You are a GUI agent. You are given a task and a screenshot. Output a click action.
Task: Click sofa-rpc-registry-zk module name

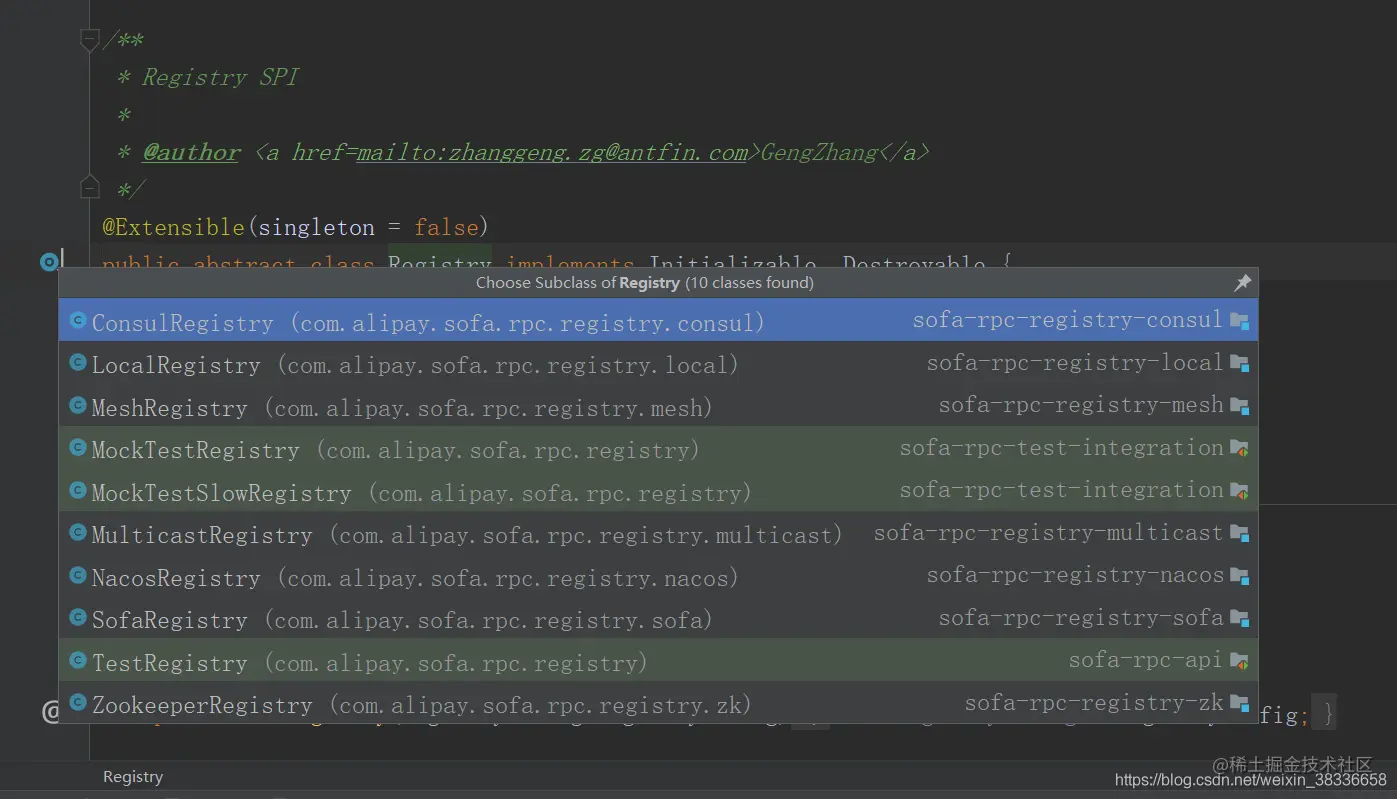(x=1094, y=702)
